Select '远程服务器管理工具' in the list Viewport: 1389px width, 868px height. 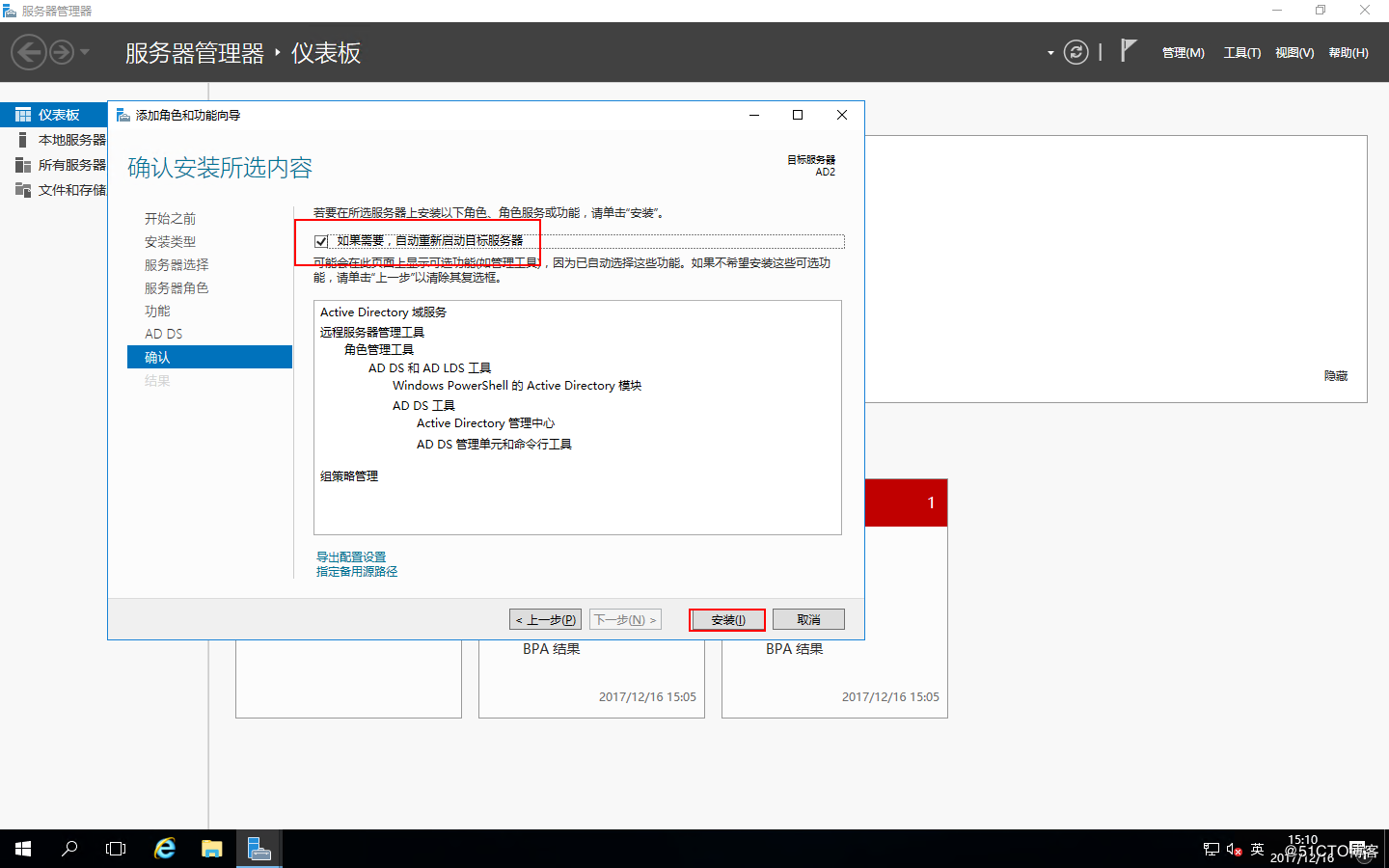372,333
